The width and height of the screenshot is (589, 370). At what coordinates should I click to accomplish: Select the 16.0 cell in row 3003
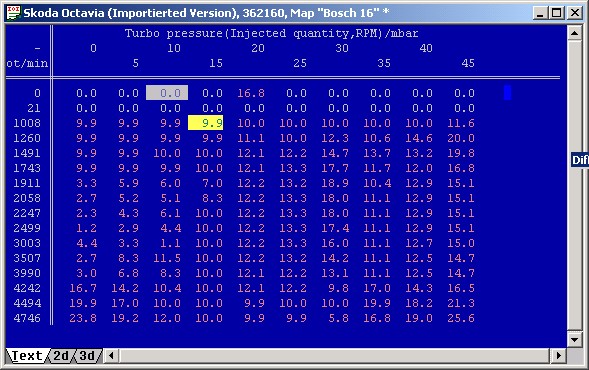click(335, 243)
